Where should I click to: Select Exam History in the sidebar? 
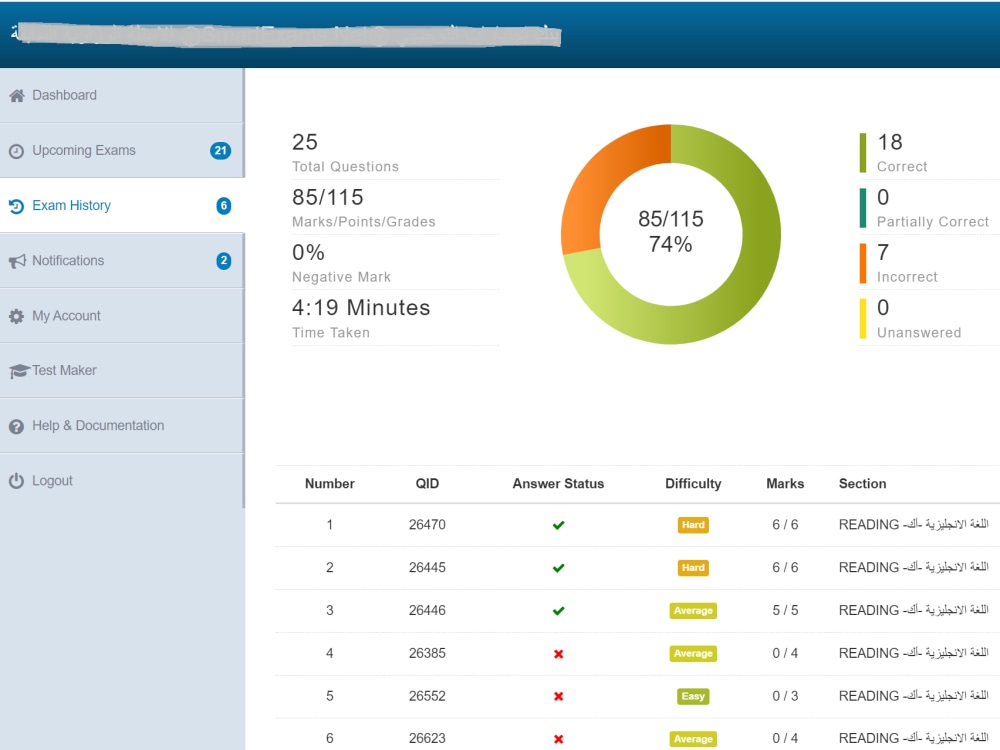point(122,205)
